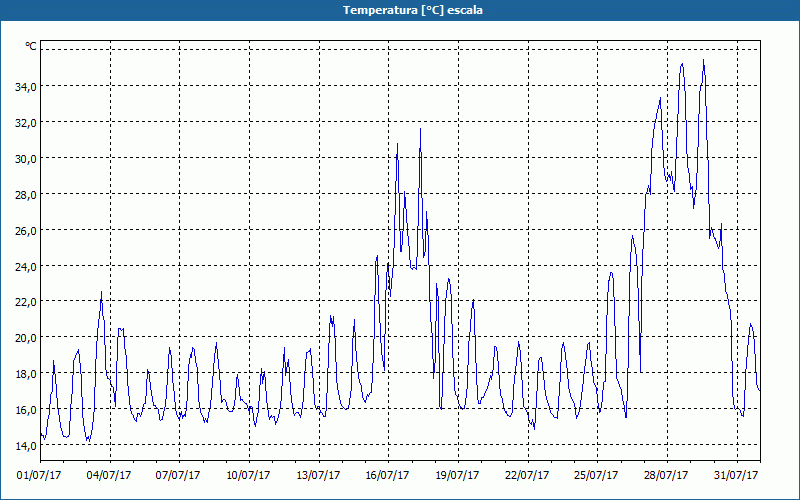Click the 16/07/17 date label
The height and width of the screenshot is (500, 800).
(x=387, y=476)
